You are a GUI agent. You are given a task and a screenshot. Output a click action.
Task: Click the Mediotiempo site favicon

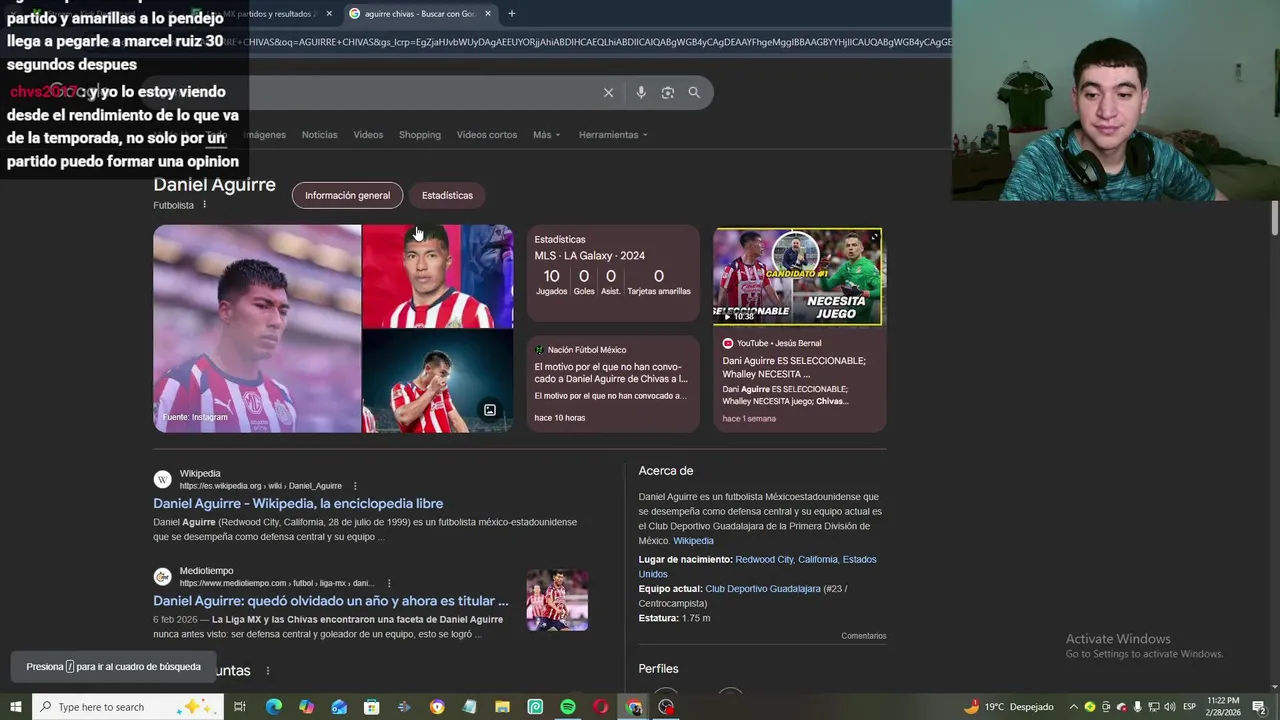[162, 576]
